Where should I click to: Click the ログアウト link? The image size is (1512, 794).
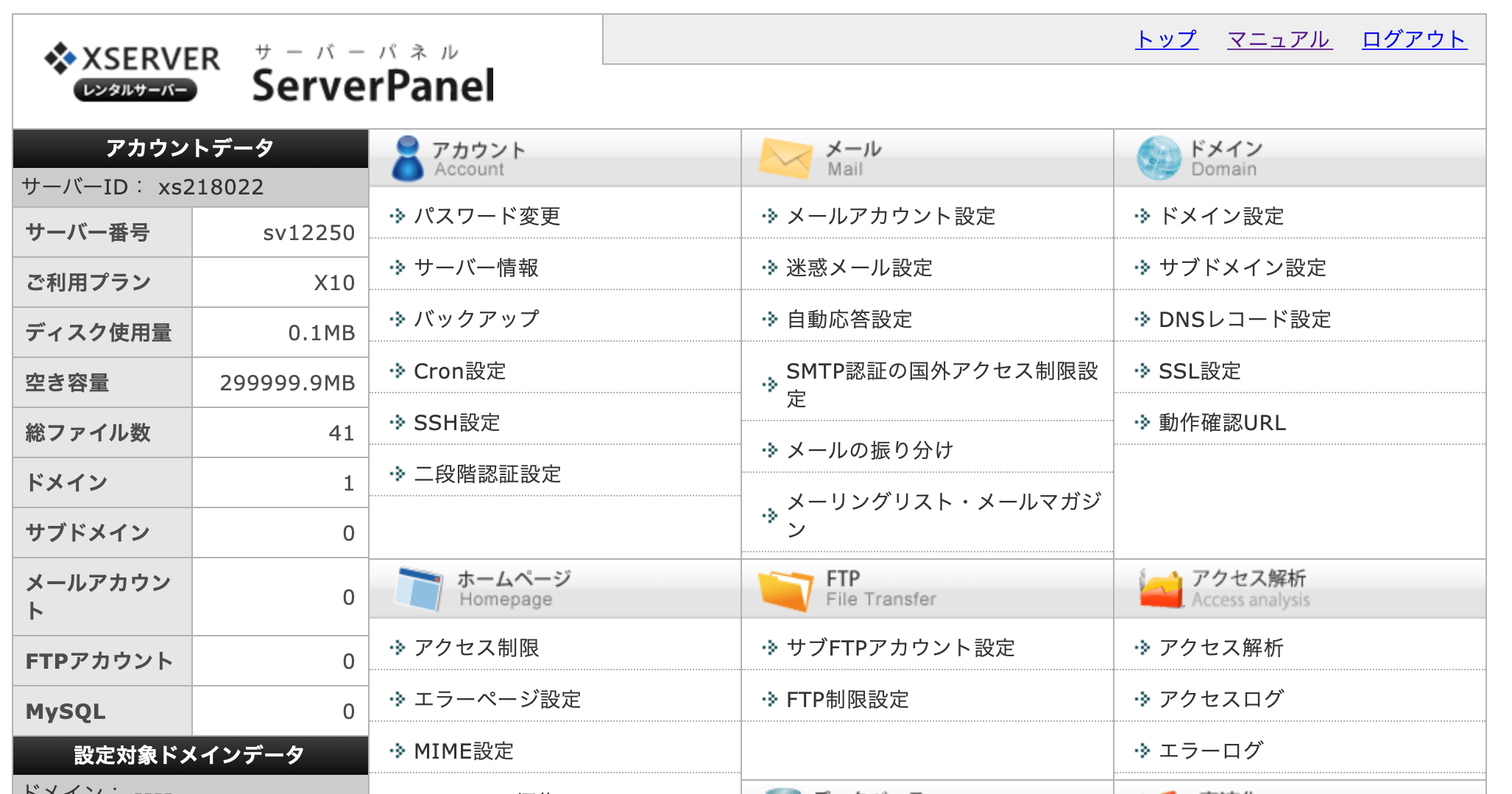pos(1413,39)
